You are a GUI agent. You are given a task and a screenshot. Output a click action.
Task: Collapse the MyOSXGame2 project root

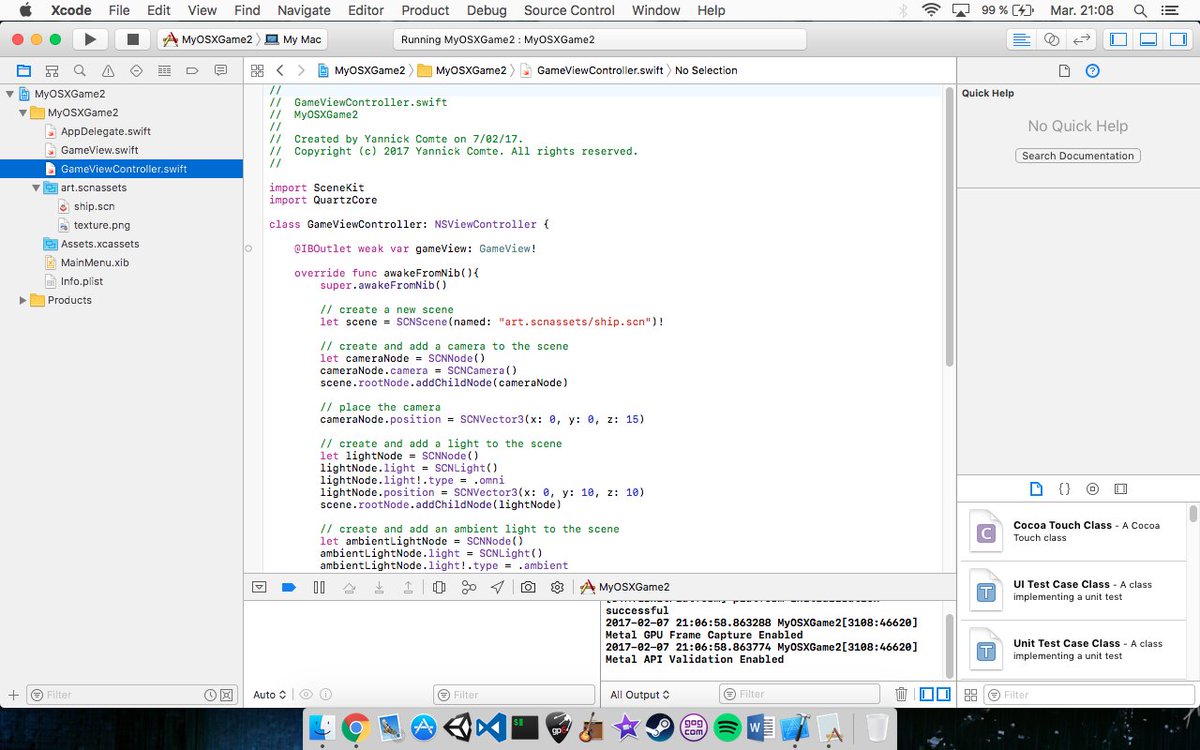(10, 94)
